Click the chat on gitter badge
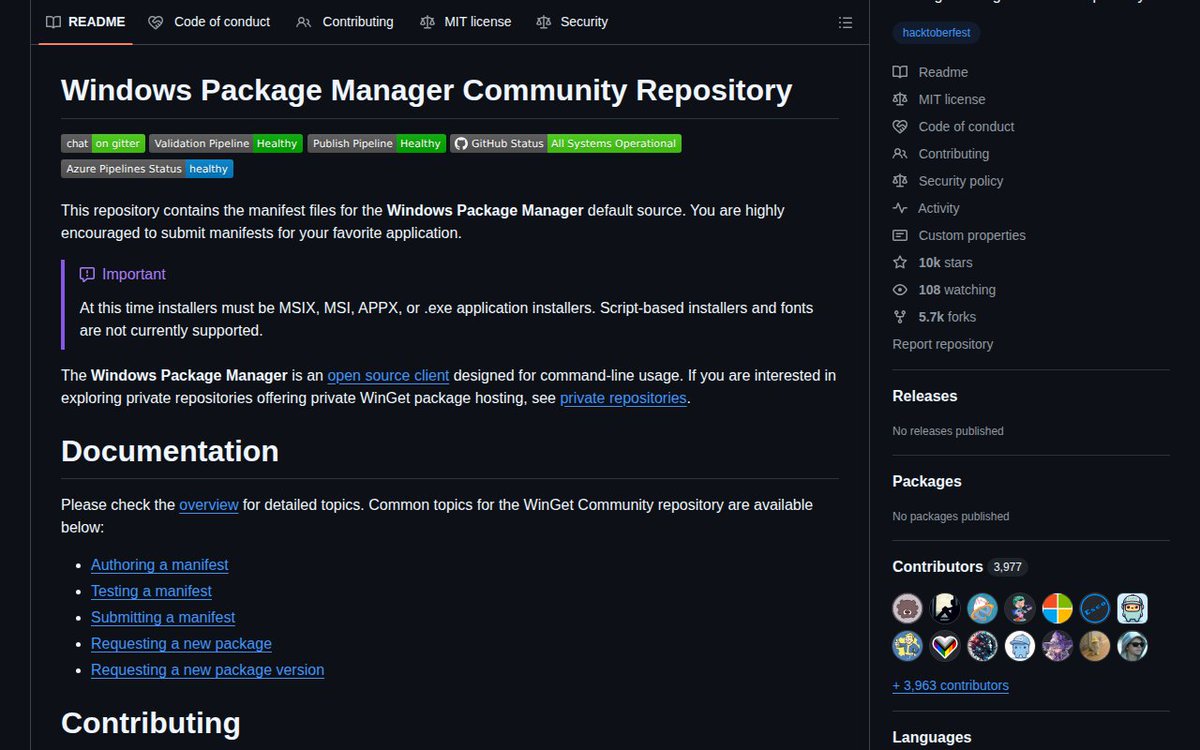 [102, 143]
